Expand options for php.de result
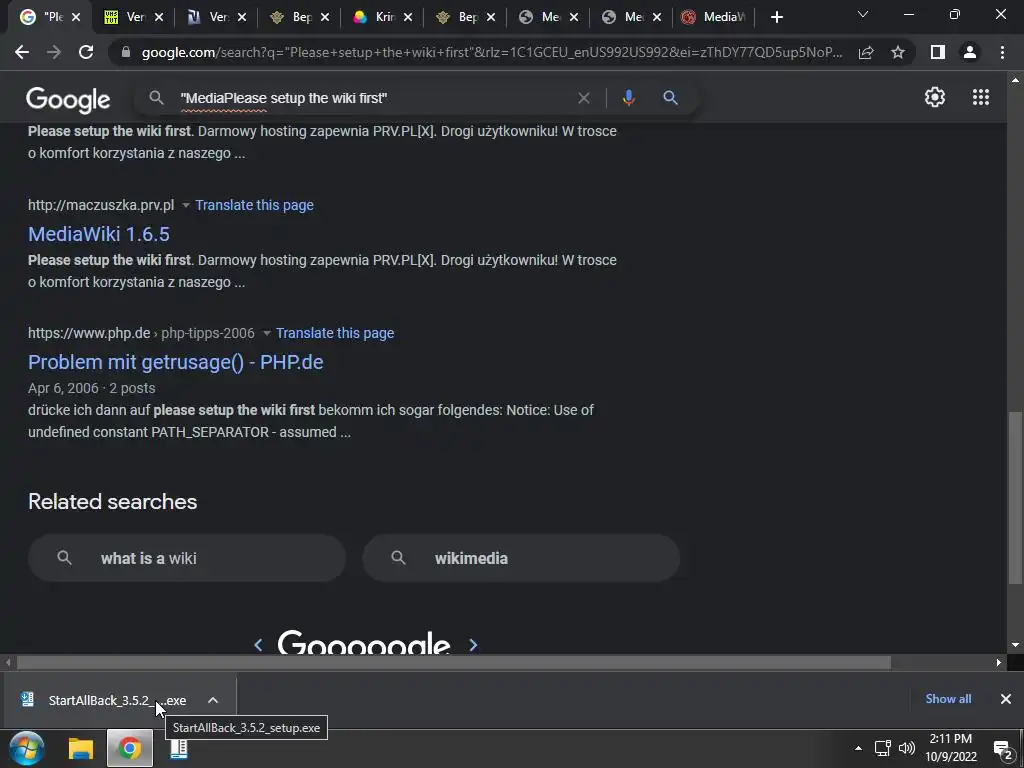The width and height of the screenshot is (1024, 768). pos(266,333)
